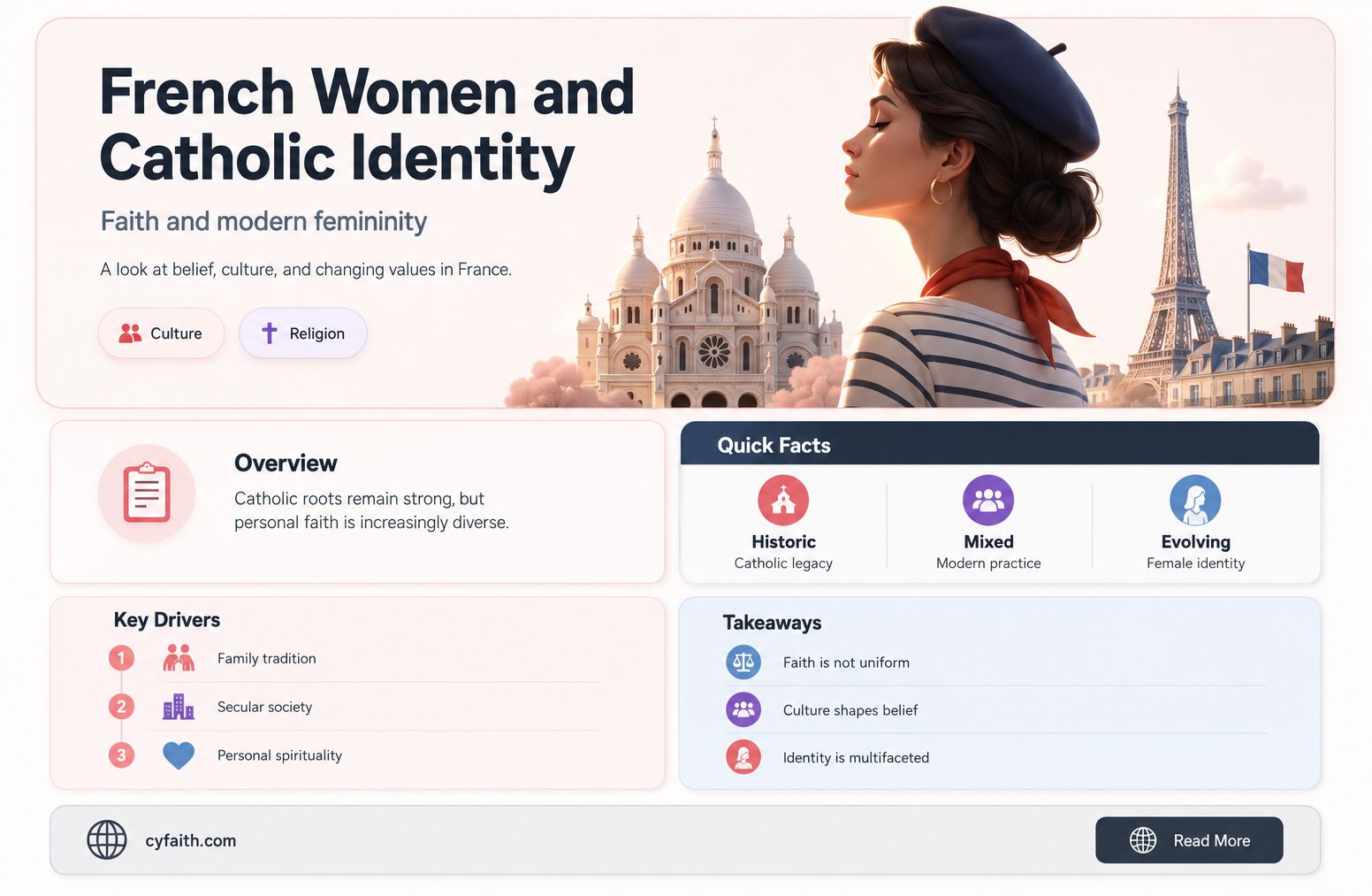Click 'Identity is multifaceted' takeaway
The image size is (1372, 896).
click(x=856, y=758)
